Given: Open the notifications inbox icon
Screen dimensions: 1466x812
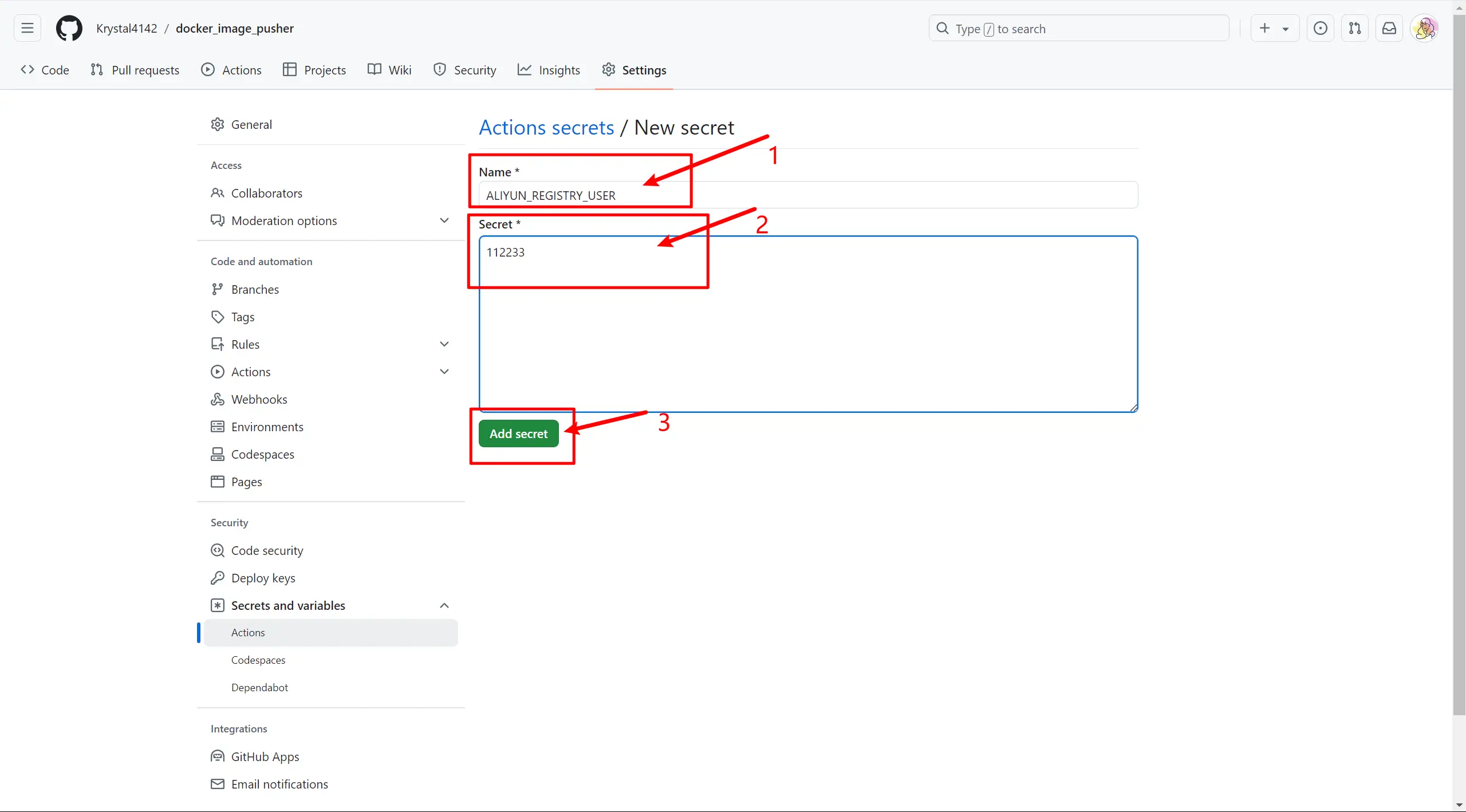Looking at the screenshot, I should tap(1389, 28).
